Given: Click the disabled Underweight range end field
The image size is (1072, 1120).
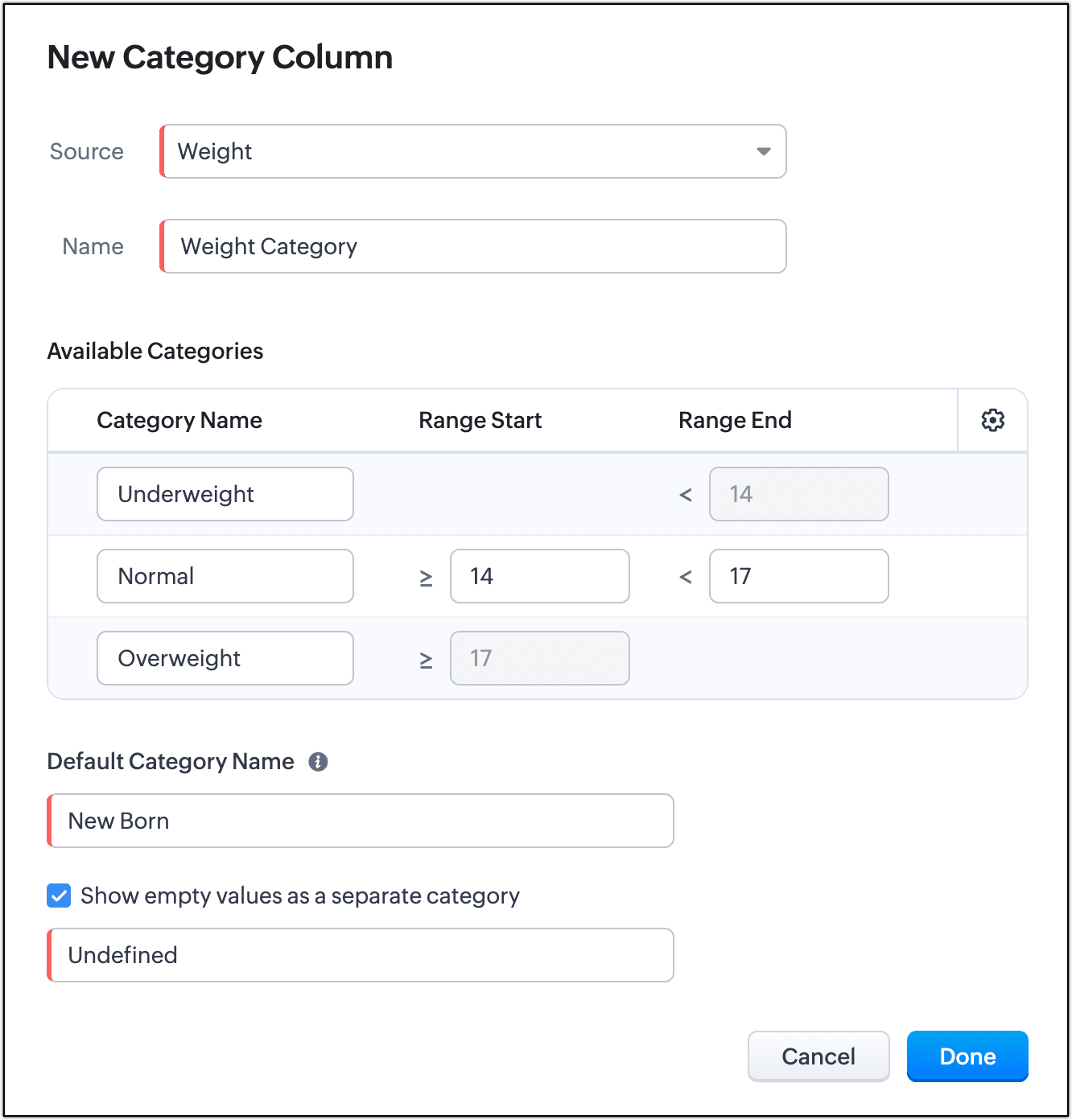Looking at the screenshot, I should (x=798, y=494).
